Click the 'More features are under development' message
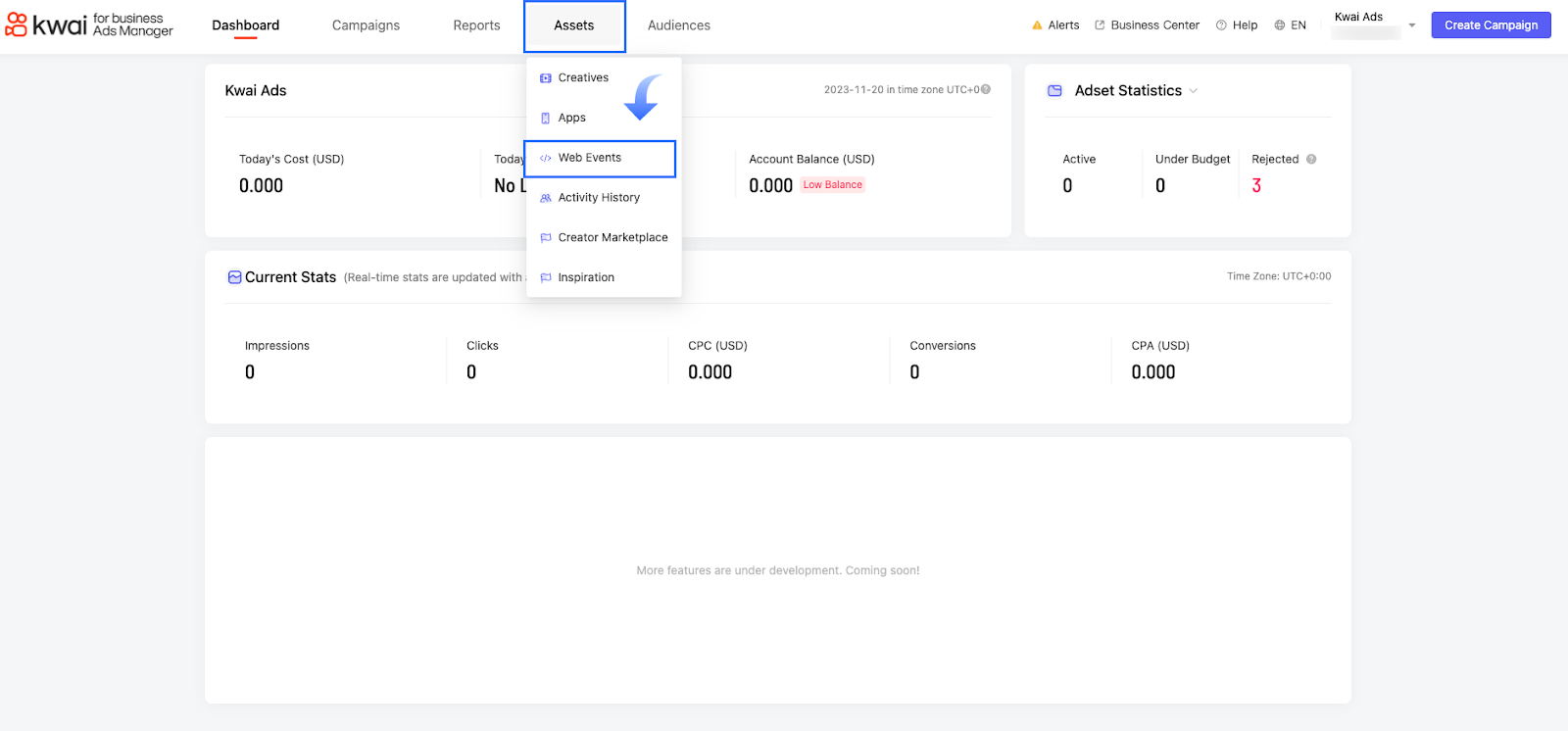The width and height of the screenshot is (1568, 731). pos(778,570)
